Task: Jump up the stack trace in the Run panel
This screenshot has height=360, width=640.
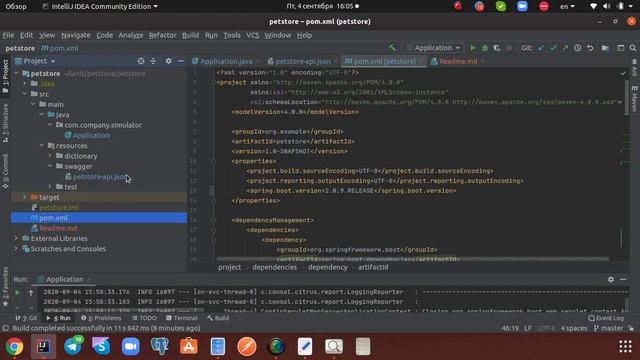Action: pyautogui.click(x=31, y=292)
